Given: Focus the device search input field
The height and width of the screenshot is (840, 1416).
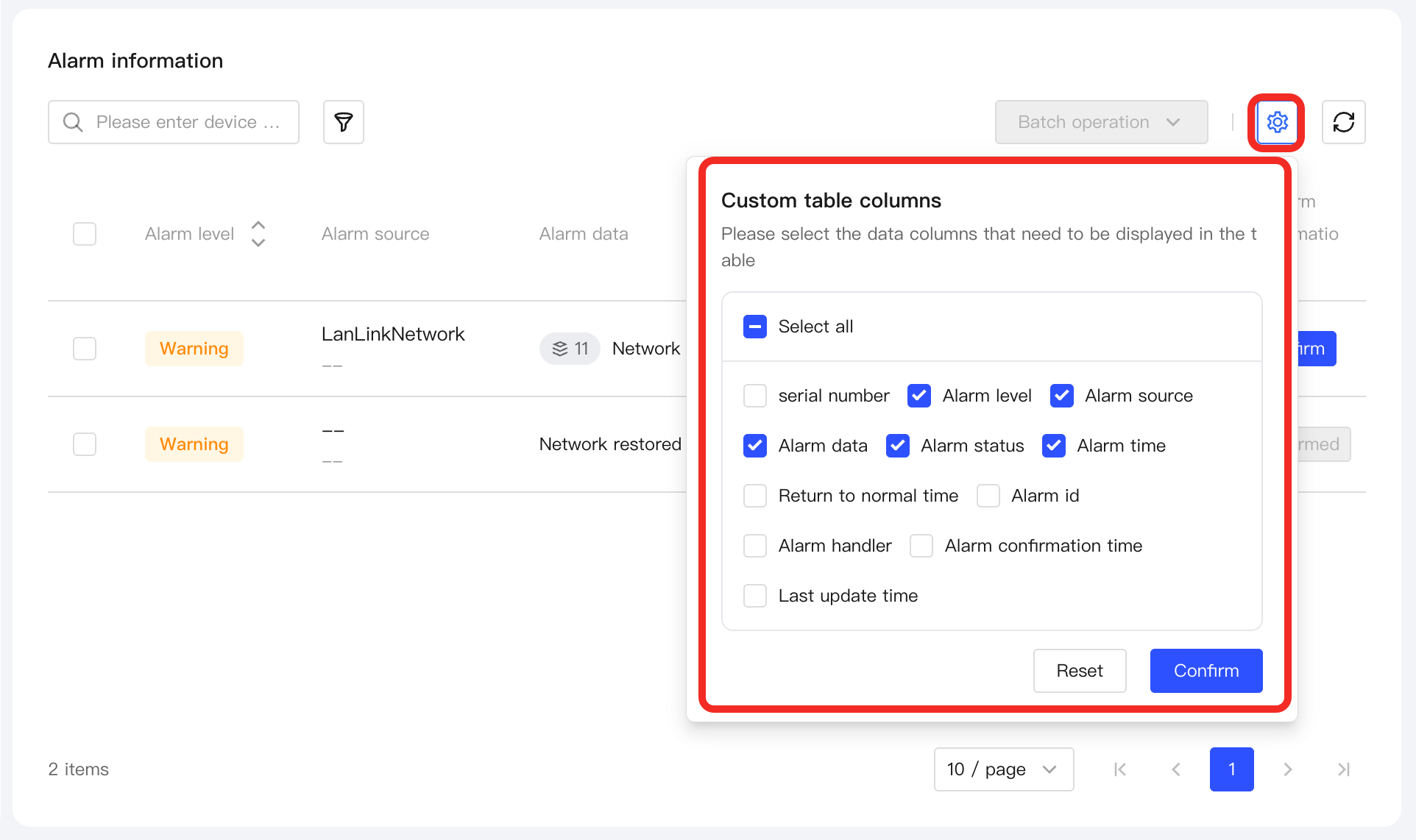Looking at the screenshot, I should [174, 122].
